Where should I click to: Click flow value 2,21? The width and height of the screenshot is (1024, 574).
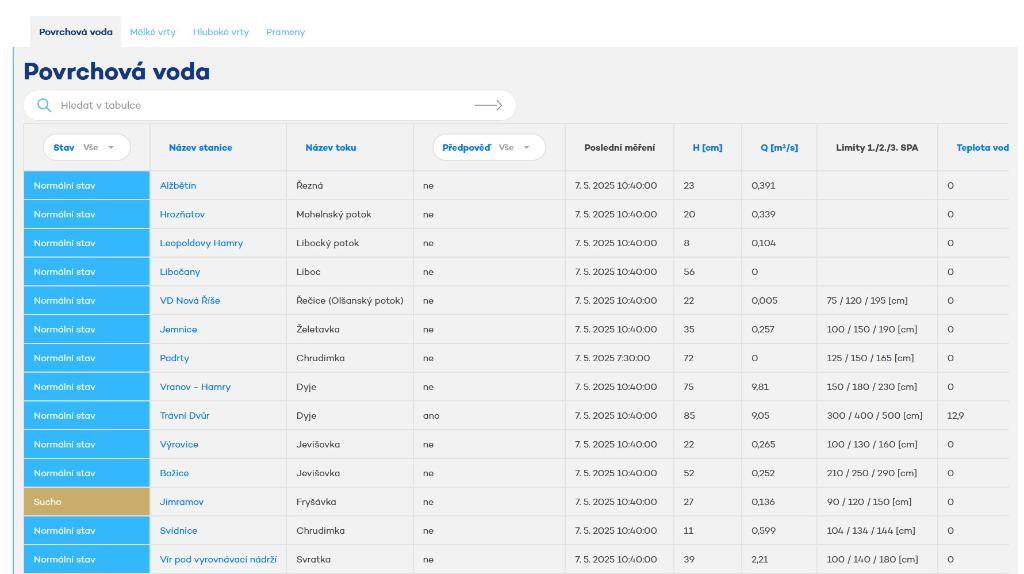[760, 559]
